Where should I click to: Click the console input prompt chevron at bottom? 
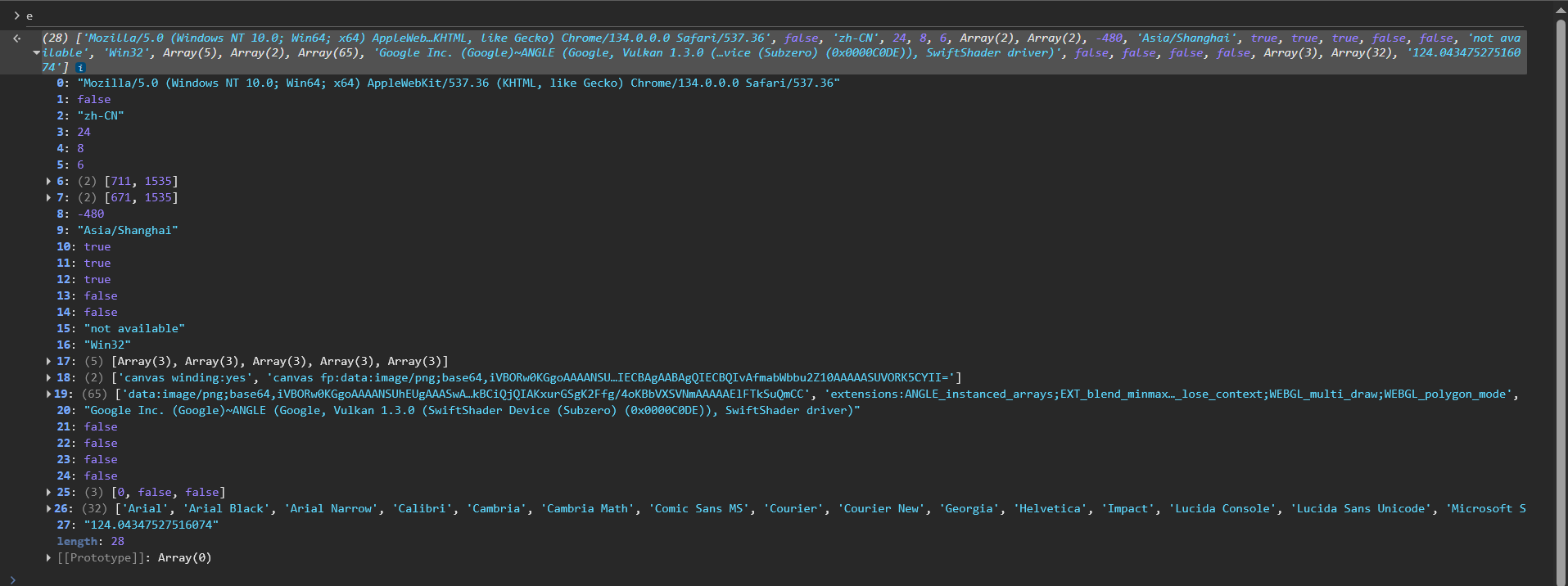click(13, 579)
